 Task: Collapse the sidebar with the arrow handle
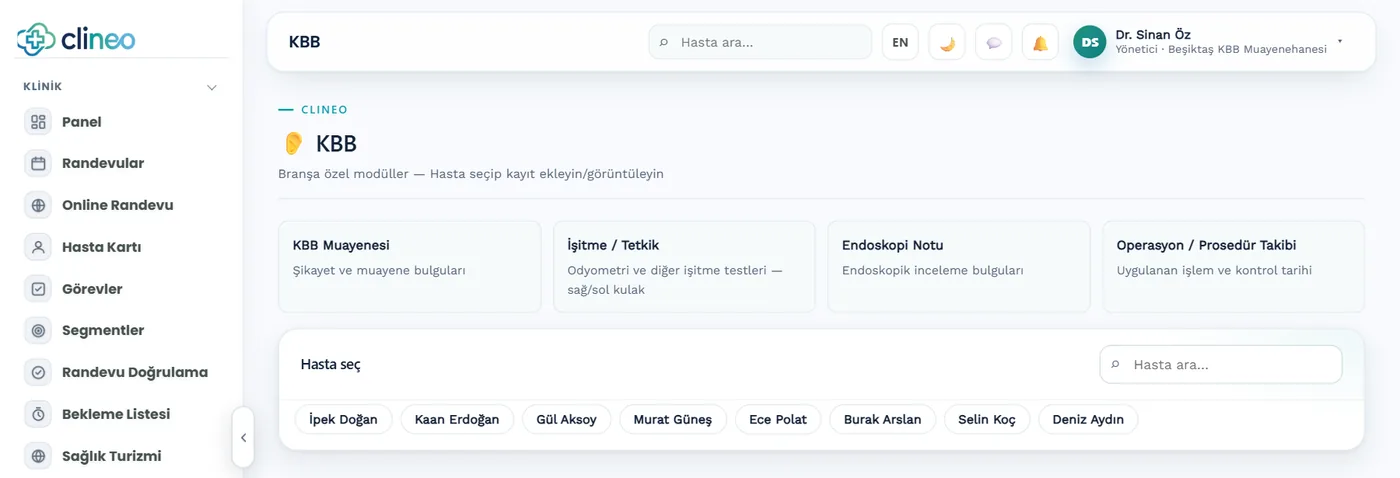[243, 437]
